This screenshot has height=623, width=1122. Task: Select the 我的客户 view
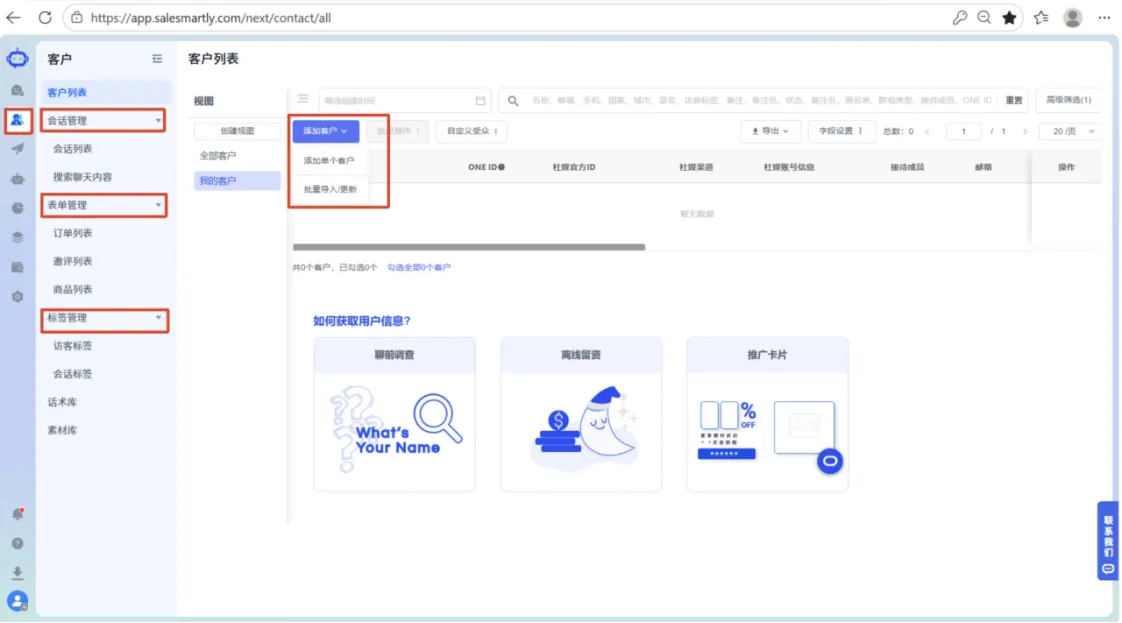coord(237,181)
